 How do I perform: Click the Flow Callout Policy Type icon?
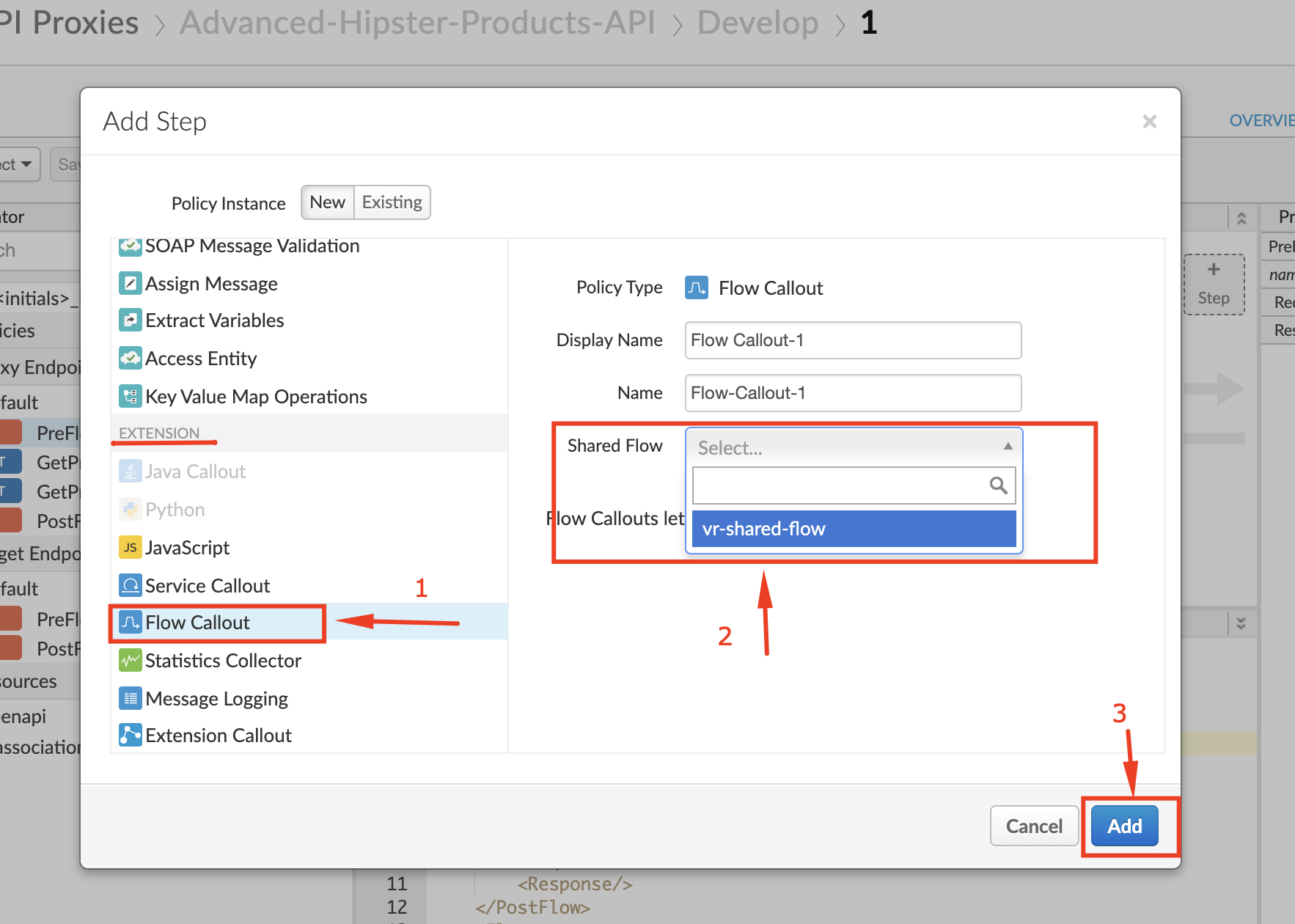pos(697,287)
